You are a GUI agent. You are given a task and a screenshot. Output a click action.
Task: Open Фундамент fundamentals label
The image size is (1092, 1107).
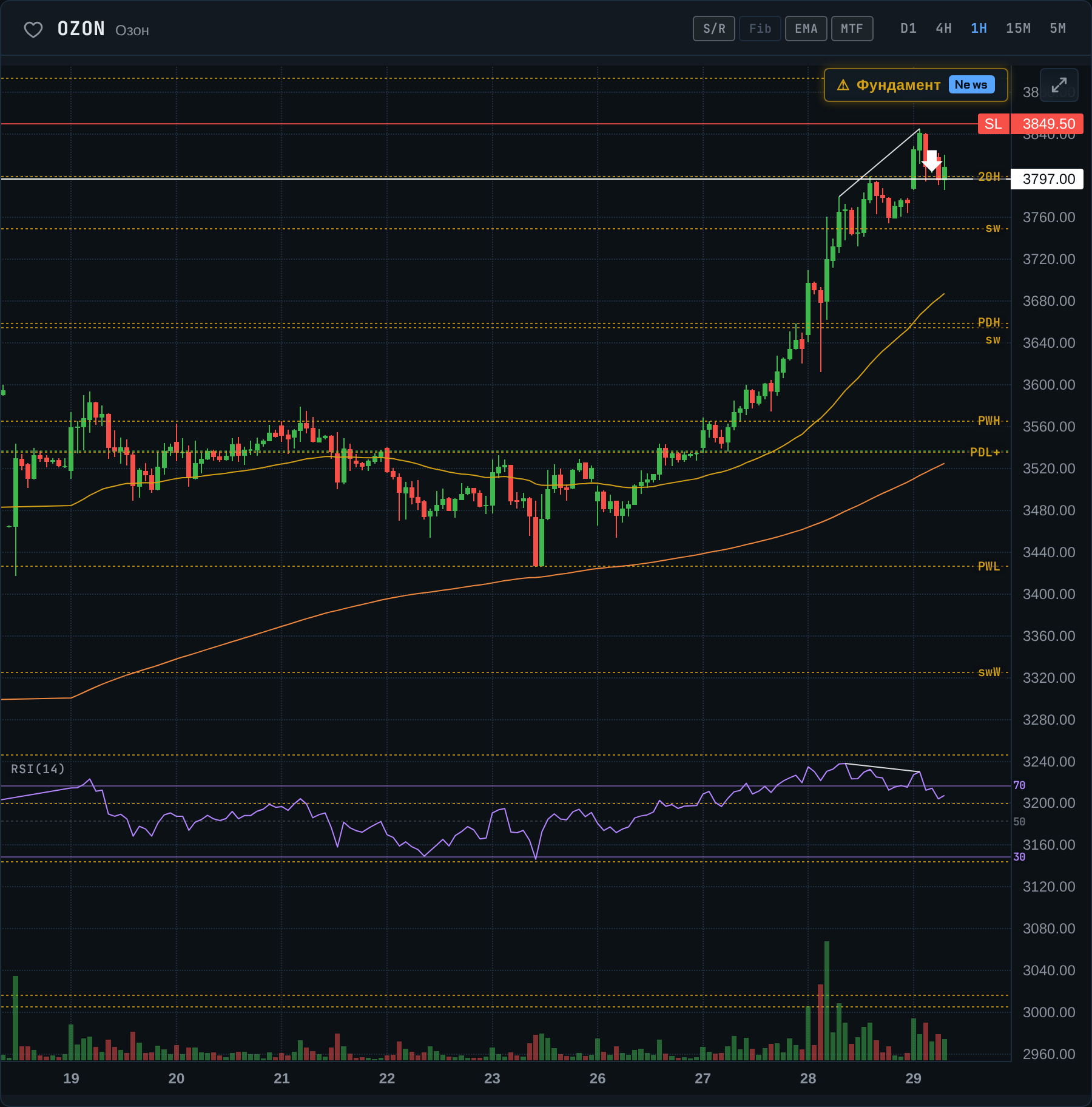898,85
